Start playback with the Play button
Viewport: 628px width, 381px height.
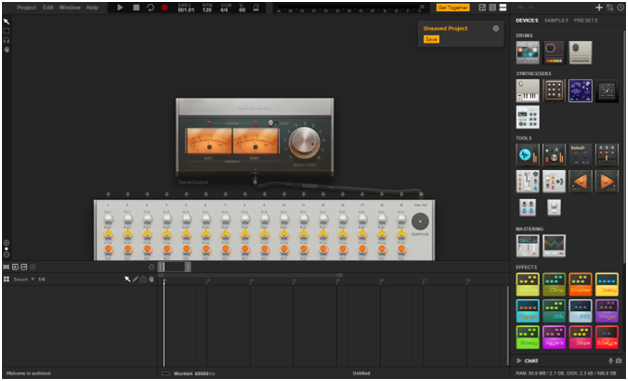click(120, 8)
